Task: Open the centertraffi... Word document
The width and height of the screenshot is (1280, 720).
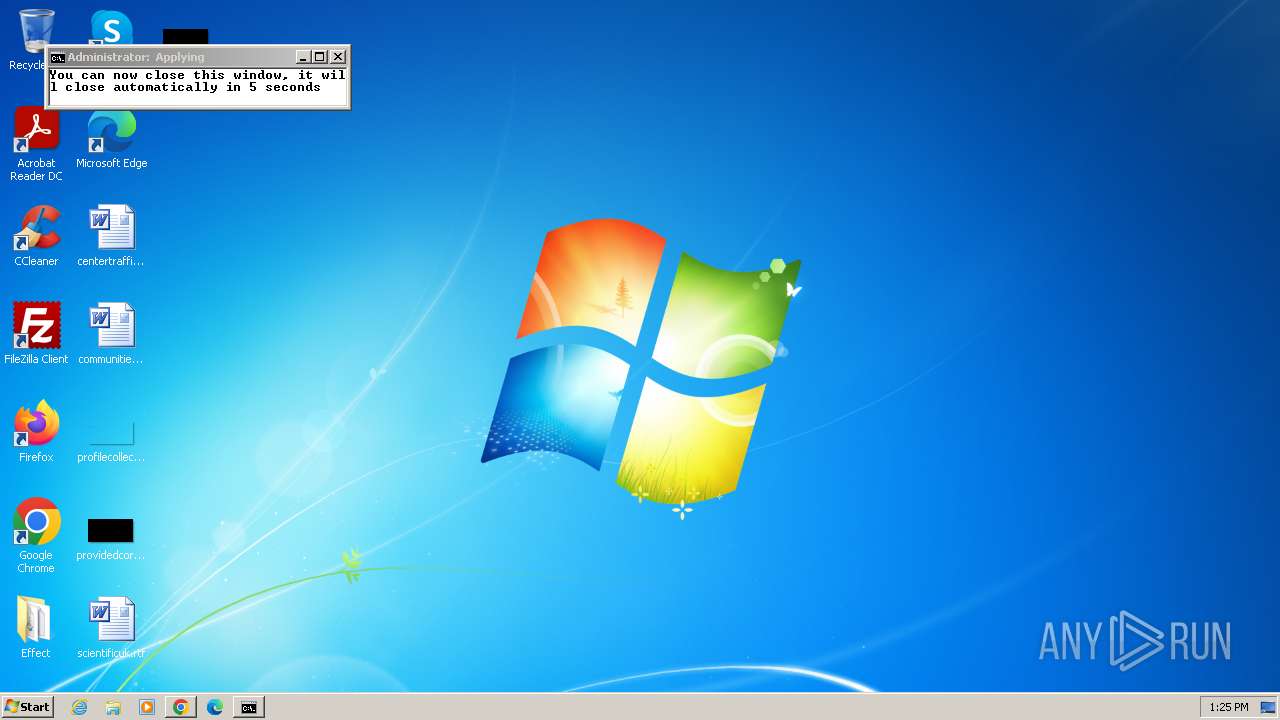Action: pyautogui.click(x=111, y=236)
